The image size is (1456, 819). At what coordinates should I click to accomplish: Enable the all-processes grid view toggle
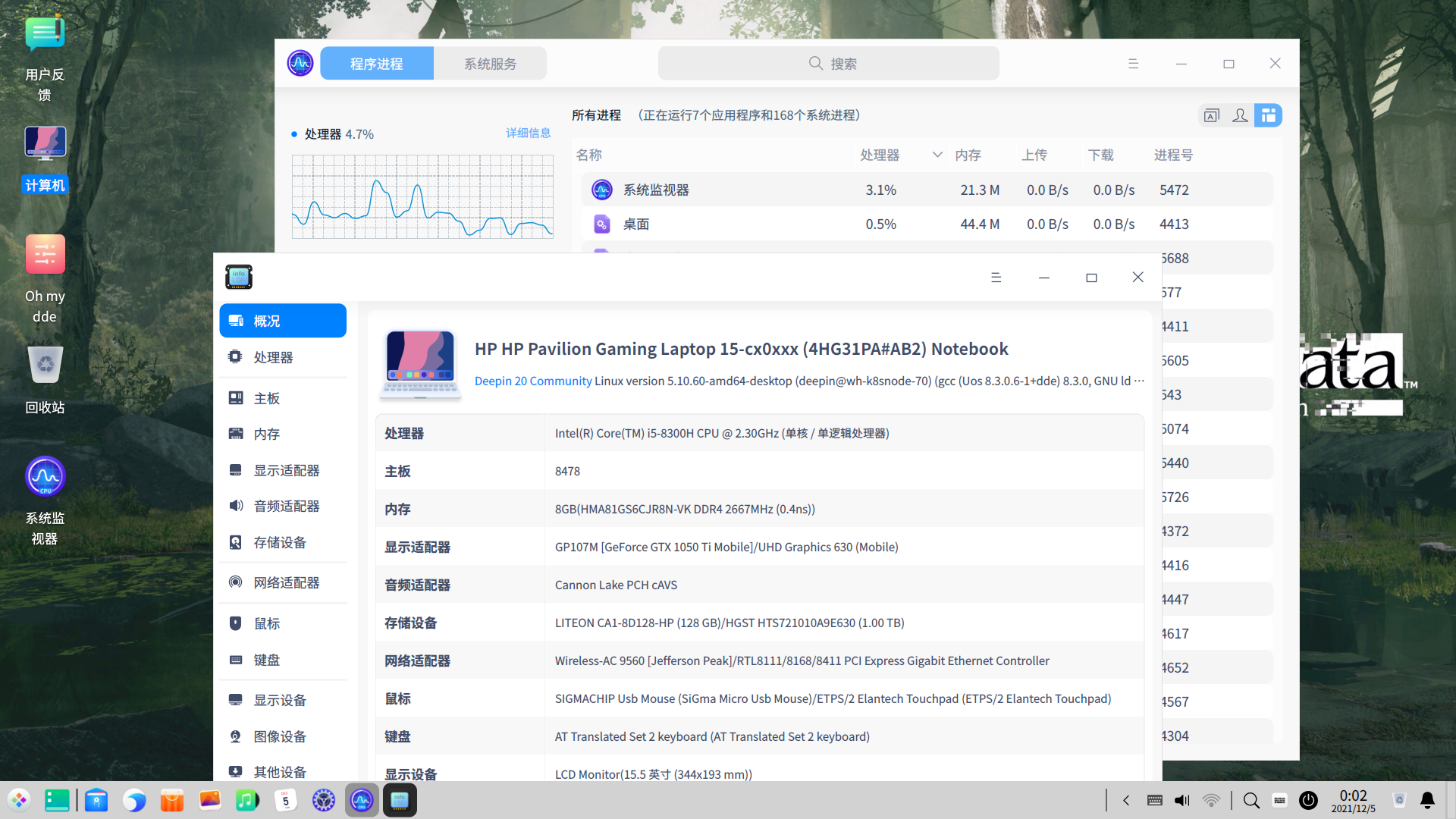point(1269,115)
